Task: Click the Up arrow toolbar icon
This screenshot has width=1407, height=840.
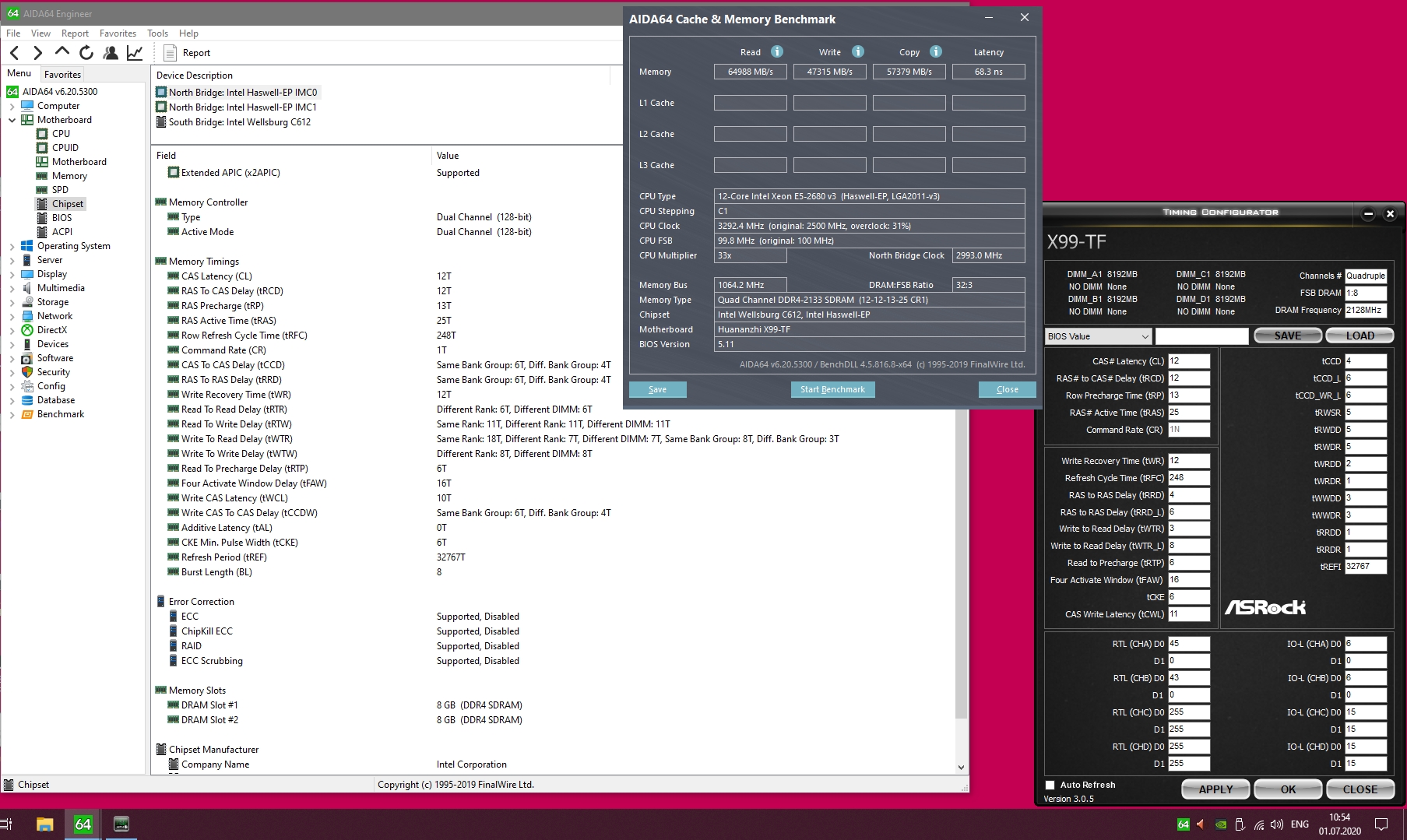Action: [62, 52]
